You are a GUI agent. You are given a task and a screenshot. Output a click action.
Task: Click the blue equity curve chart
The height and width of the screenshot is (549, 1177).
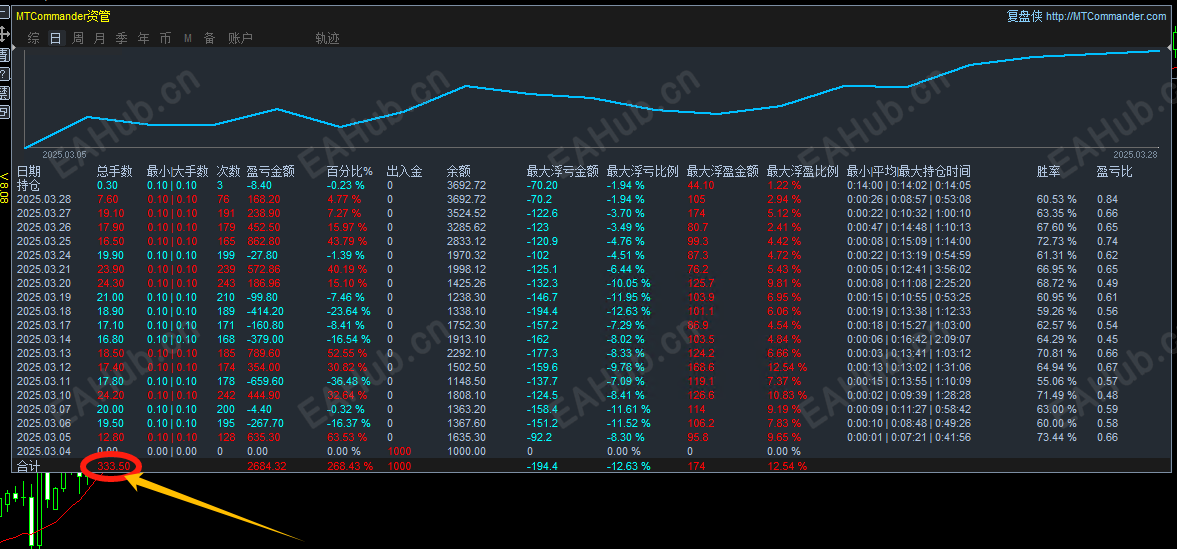[592, 98]
